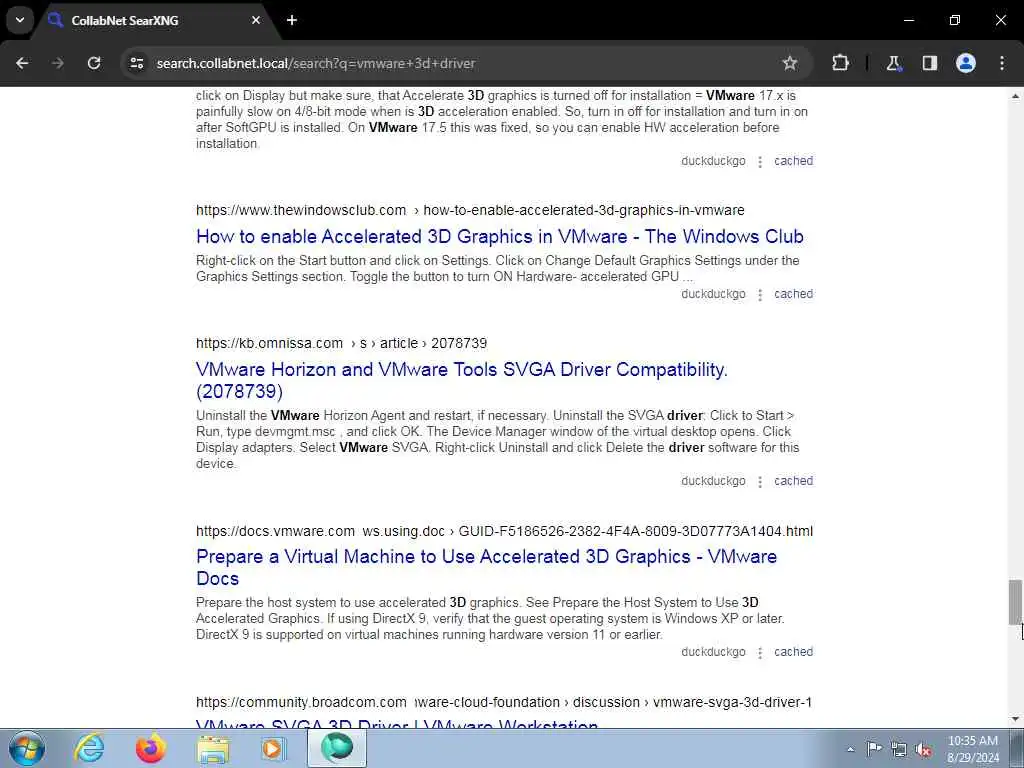Open VMware Horizon SVGA Driver Compatibility result

point(462,380)
